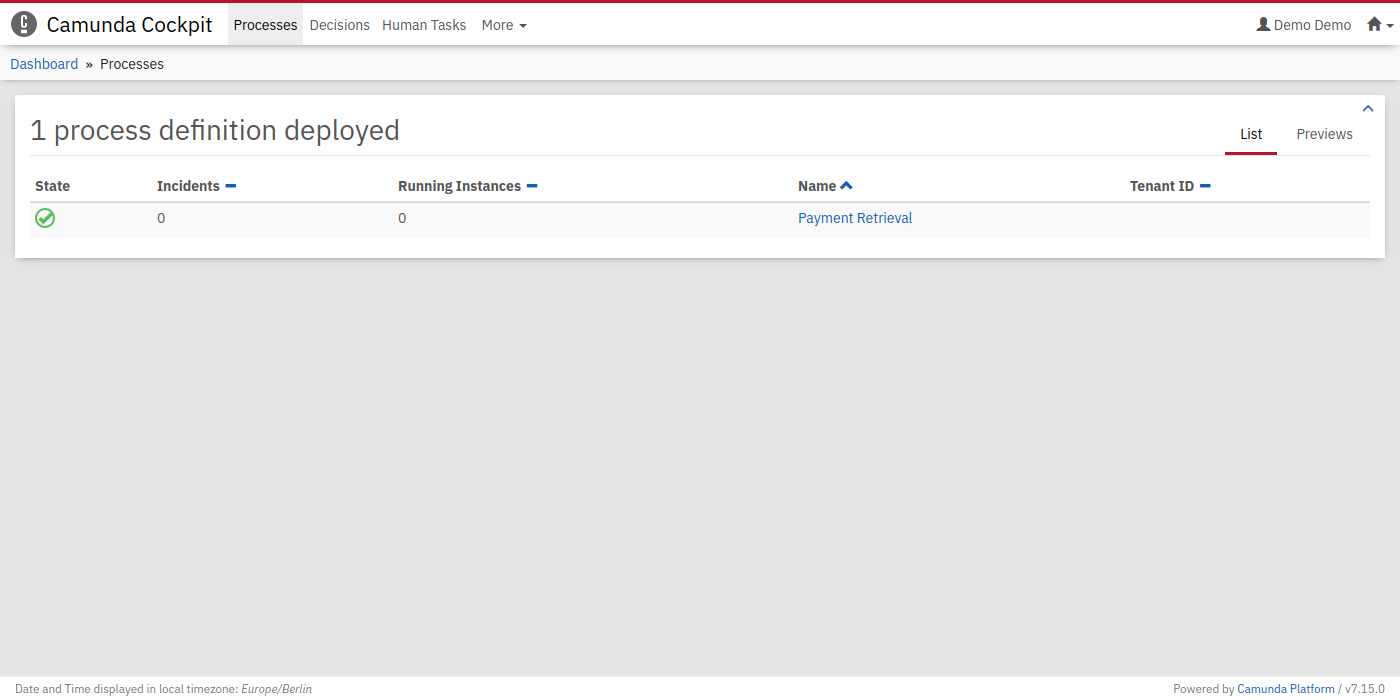Screen dimensions: 1400x700
Task: Go to Processes in the navbar
Action: pyautogui.click(x=265, y=25)
